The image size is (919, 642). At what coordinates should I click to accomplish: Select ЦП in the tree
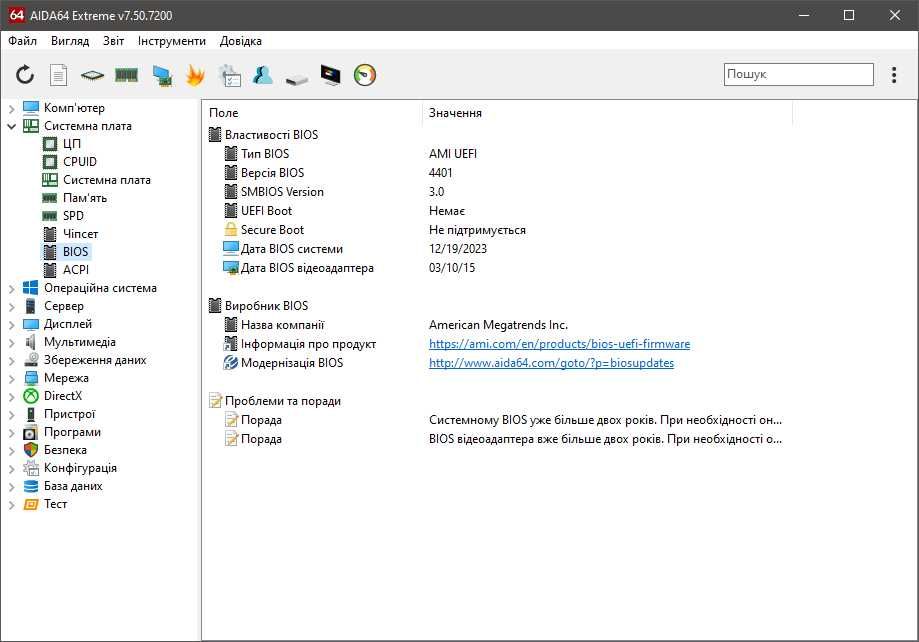click(72, 144)
